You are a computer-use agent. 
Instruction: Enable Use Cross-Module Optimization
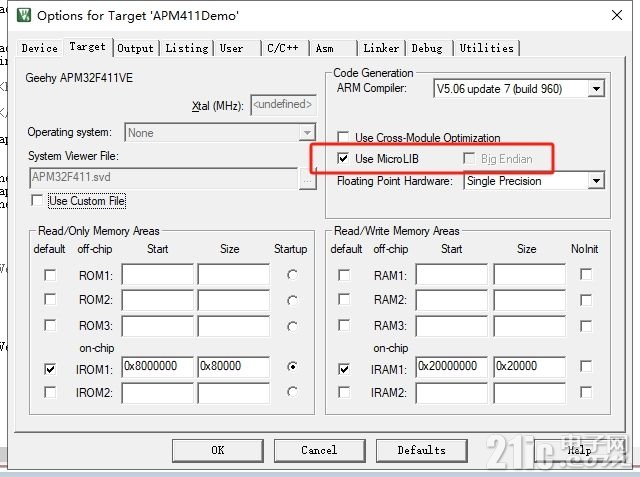point(343,137)
